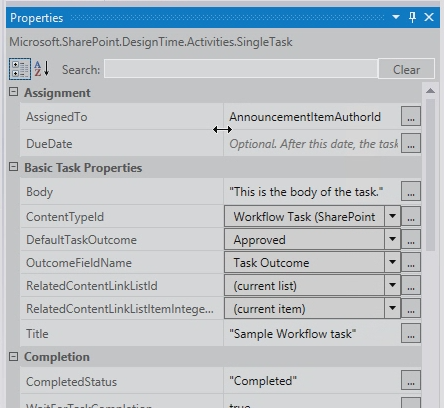The image size is (444, 408).
Task: Expand the current item dropdown
Action: tap(392, 308)
